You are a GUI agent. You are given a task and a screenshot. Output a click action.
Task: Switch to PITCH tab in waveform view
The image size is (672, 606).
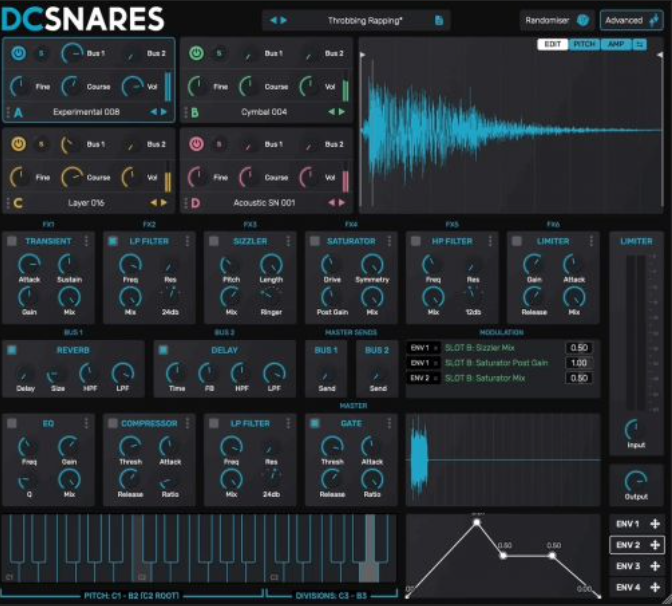point(584,44)
